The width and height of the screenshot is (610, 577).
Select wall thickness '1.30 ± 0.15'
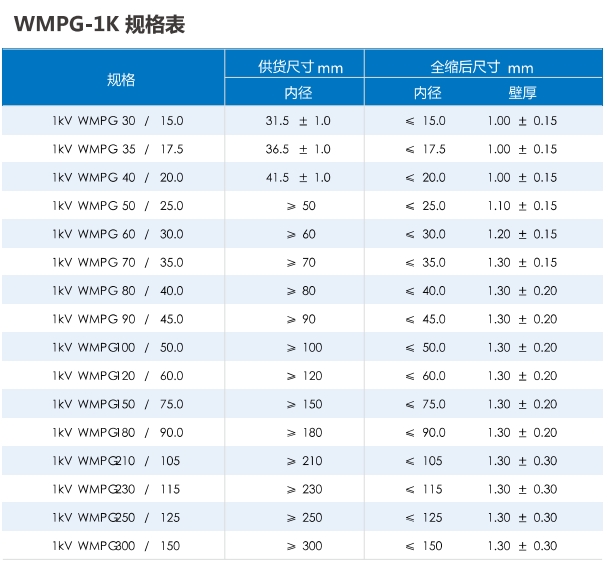pyautogui.click(x=522, y=262)
